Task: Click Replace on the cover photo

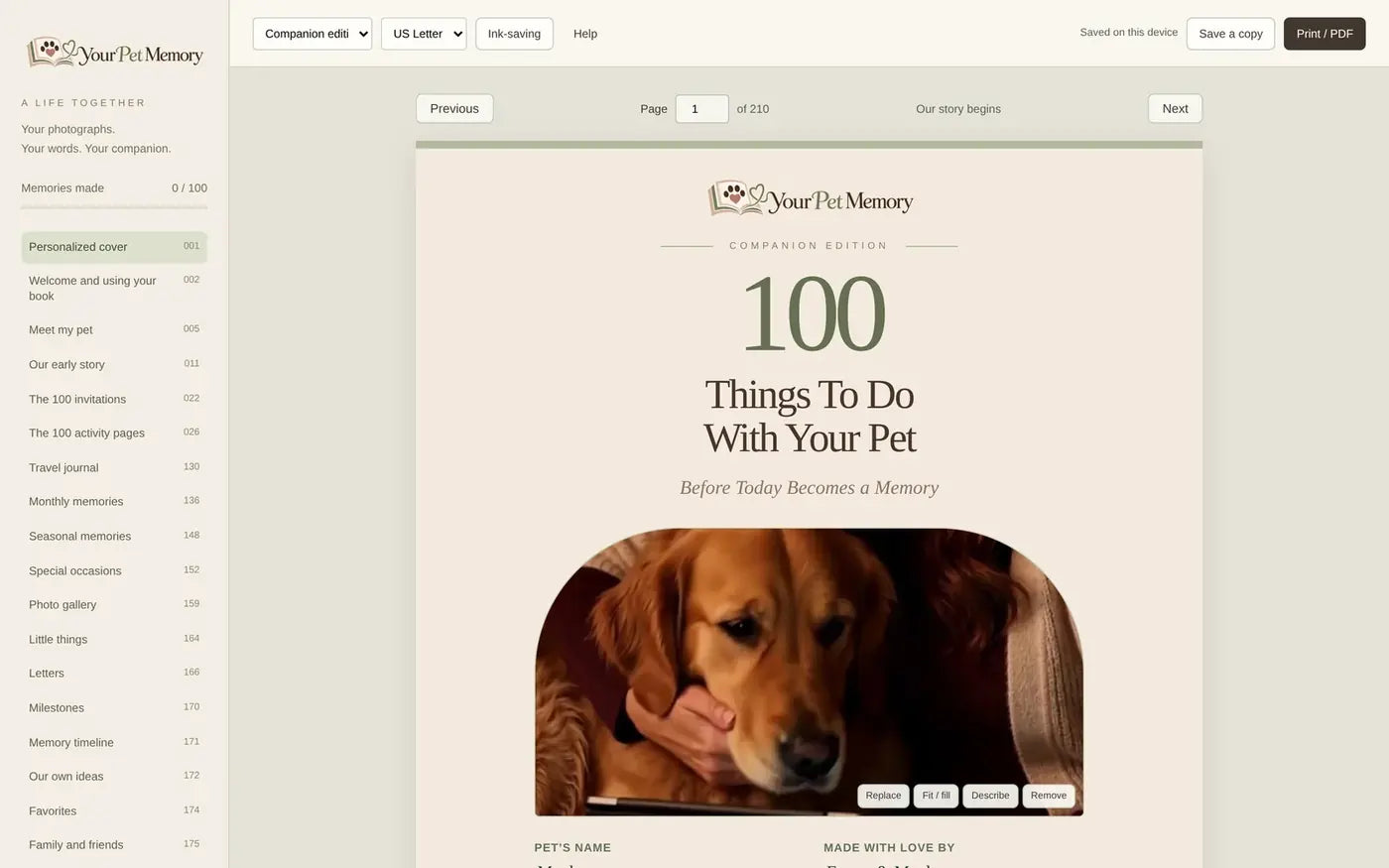Action: pos(883,796)
